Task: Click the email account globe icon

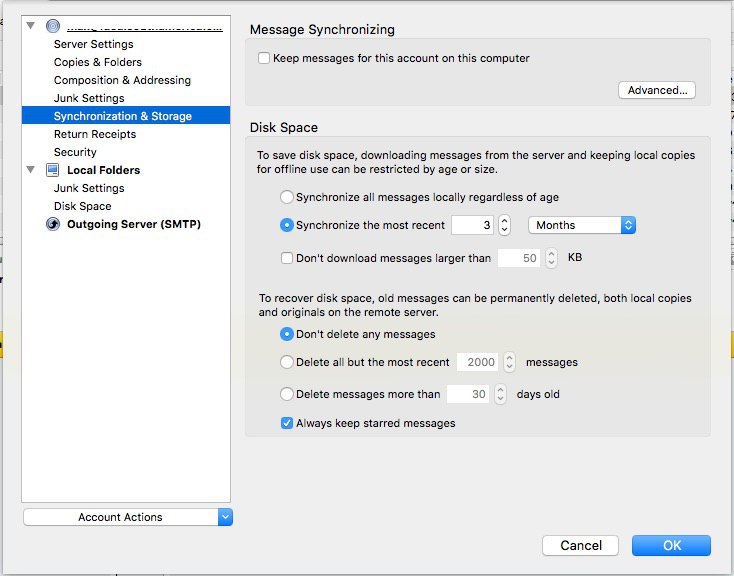Action: [x=53, y=26]
